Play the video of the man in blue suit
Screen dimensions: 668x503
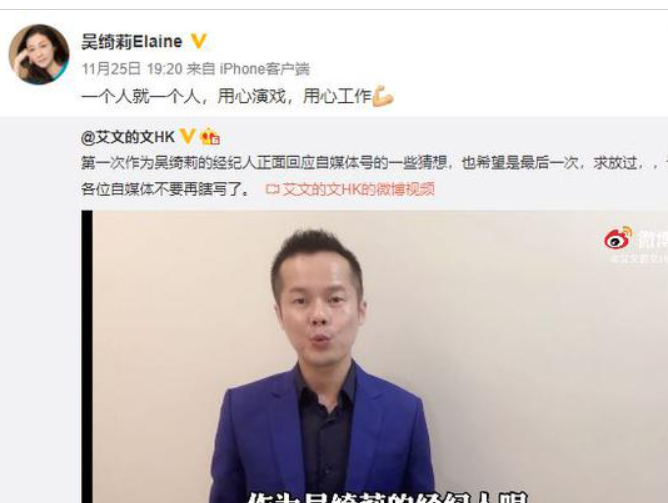[x=374, y=356]
